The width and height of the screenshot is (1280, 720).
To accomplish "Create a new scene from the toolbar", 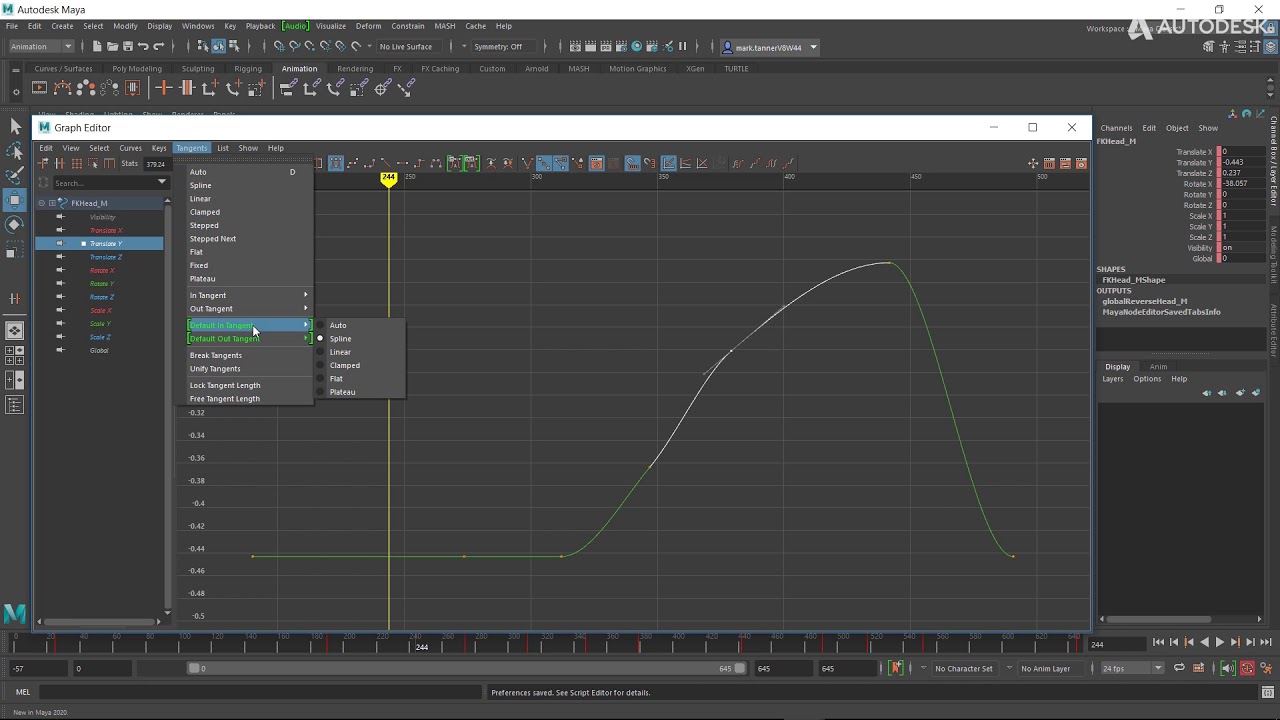I will (97, 47).
